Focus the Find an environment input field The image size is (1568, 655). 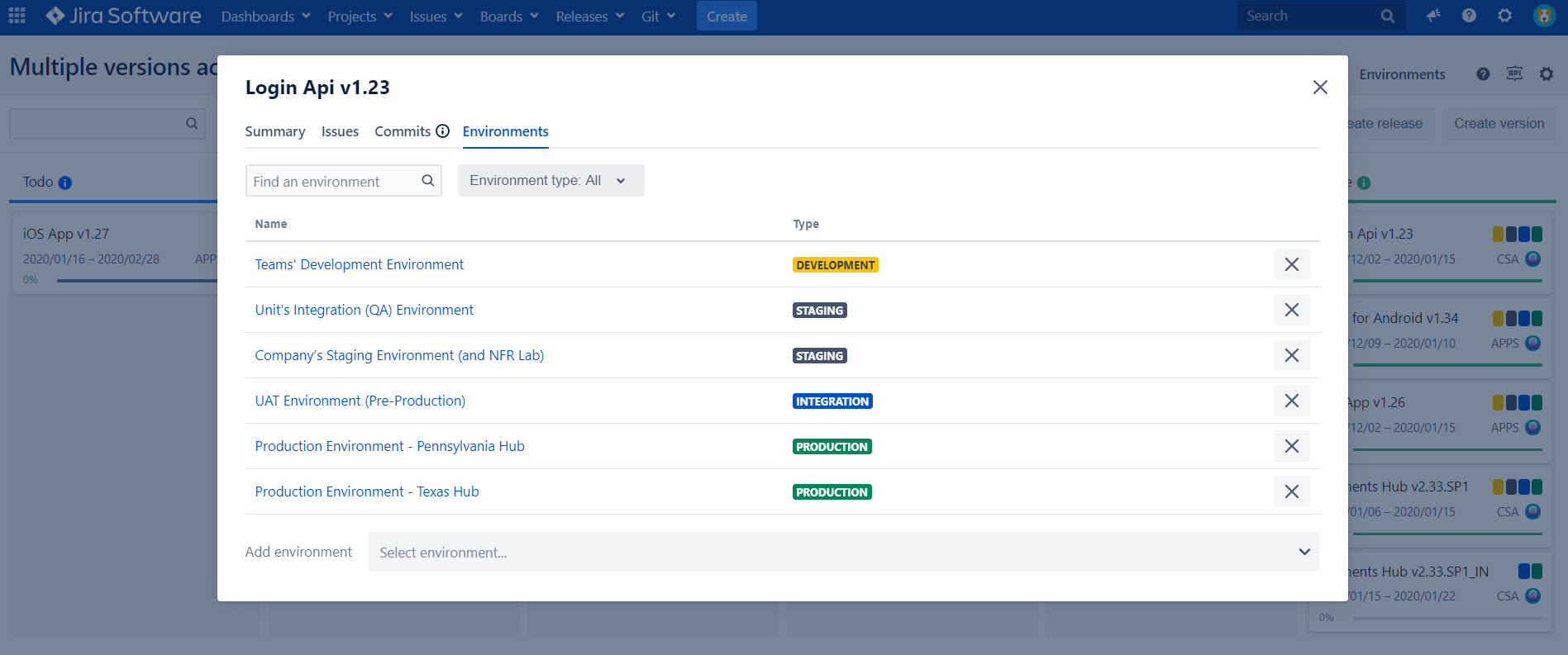pyautogui.click(x=334, y=181)
